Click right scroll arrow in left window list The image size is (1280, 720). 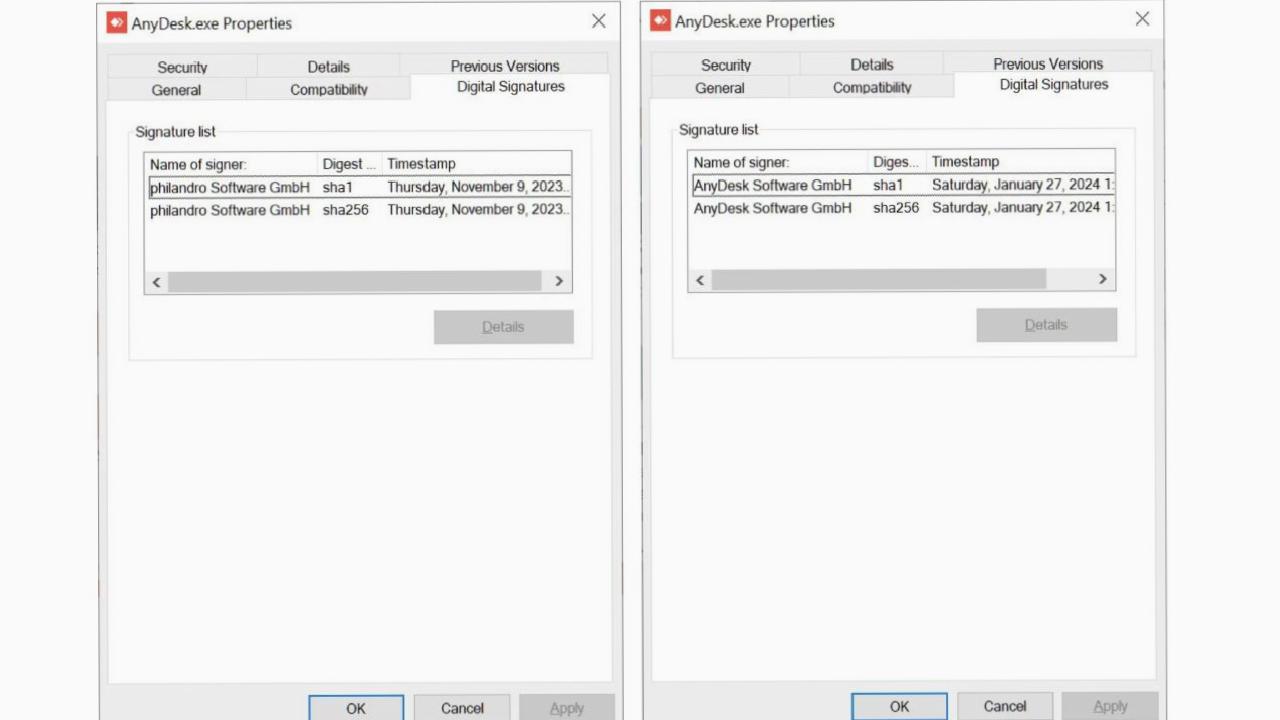tap(559, 282)
